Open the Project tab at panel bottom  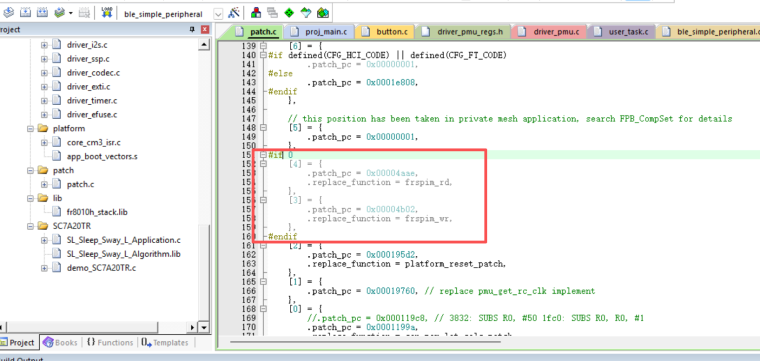pyautogui.click(x=18, y=343)
